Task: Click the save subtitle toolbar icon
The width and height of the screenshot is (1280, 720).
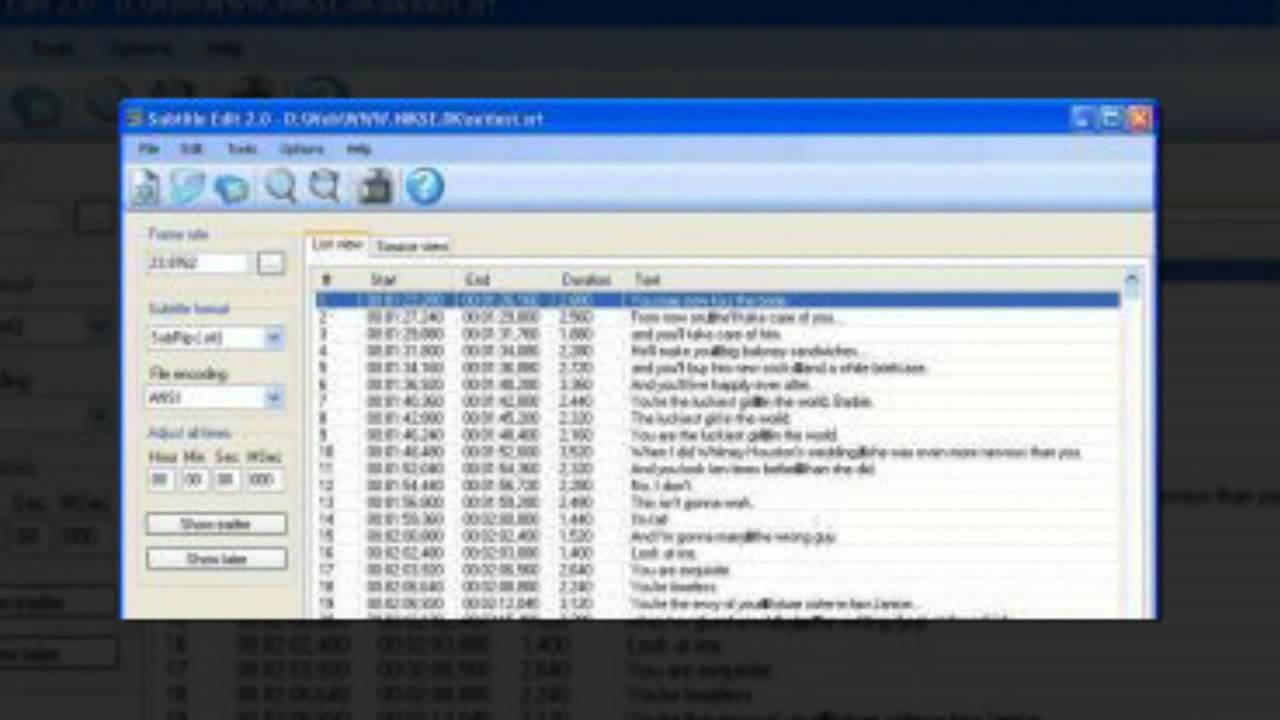Action: [x=232, y=187]
